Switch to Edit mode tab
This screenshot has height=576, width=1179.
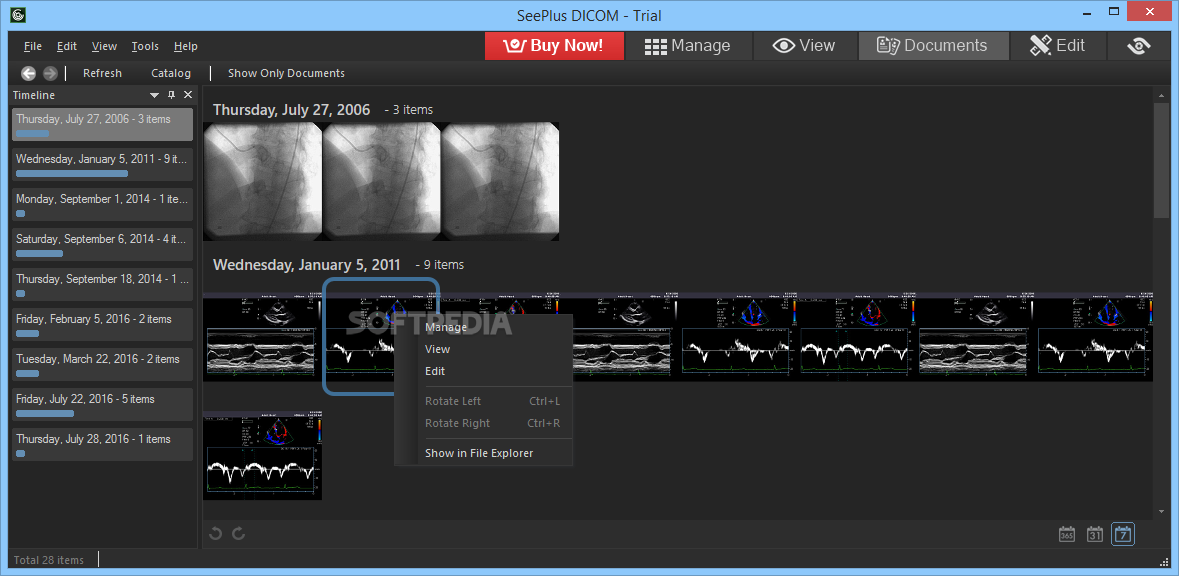(1057, 45)
